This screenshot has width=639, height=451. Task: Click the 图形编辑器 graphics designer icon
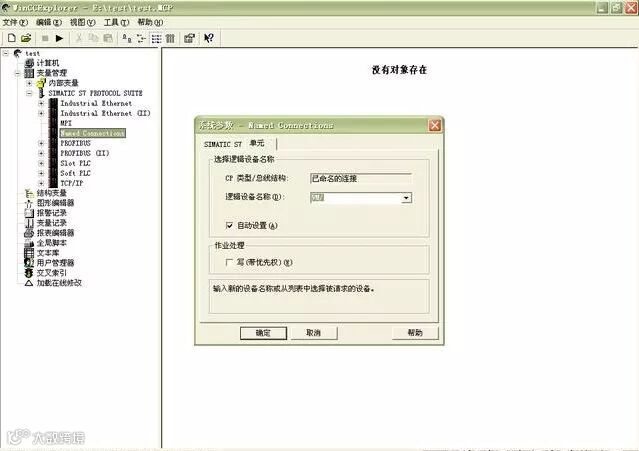(x=29, y=203)
